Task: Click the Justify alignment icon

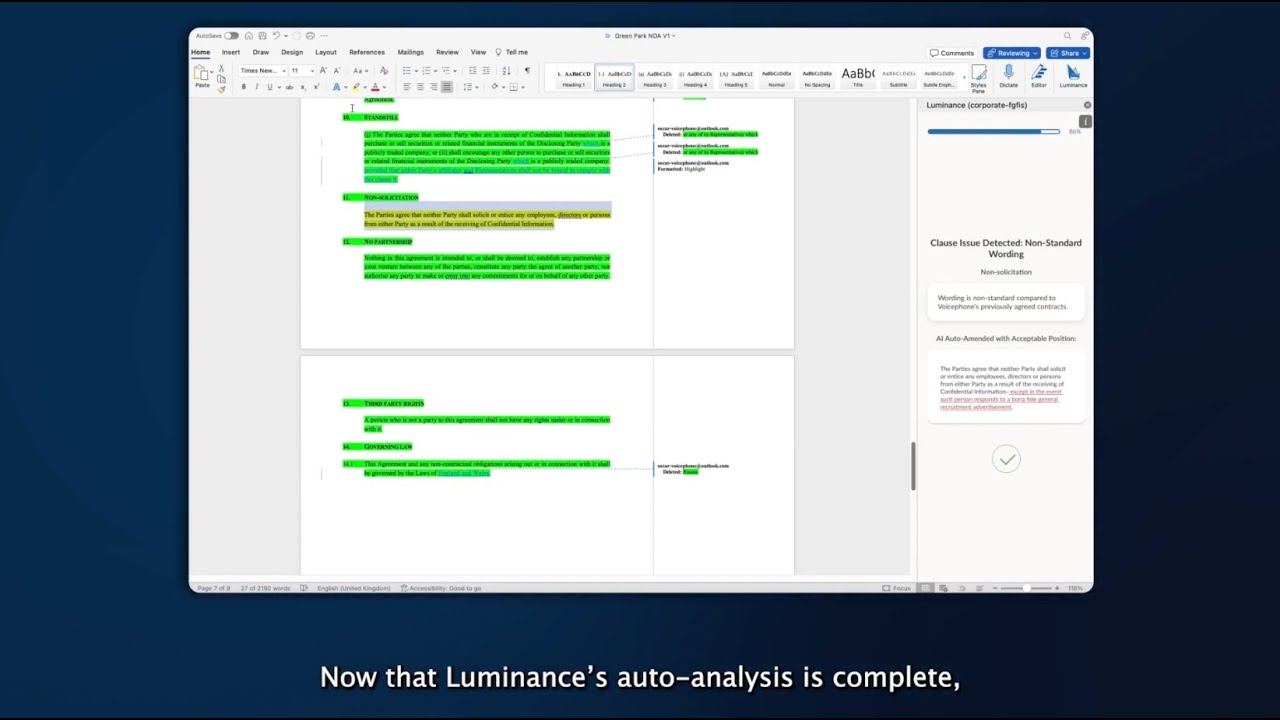Action: click(447, 87)
